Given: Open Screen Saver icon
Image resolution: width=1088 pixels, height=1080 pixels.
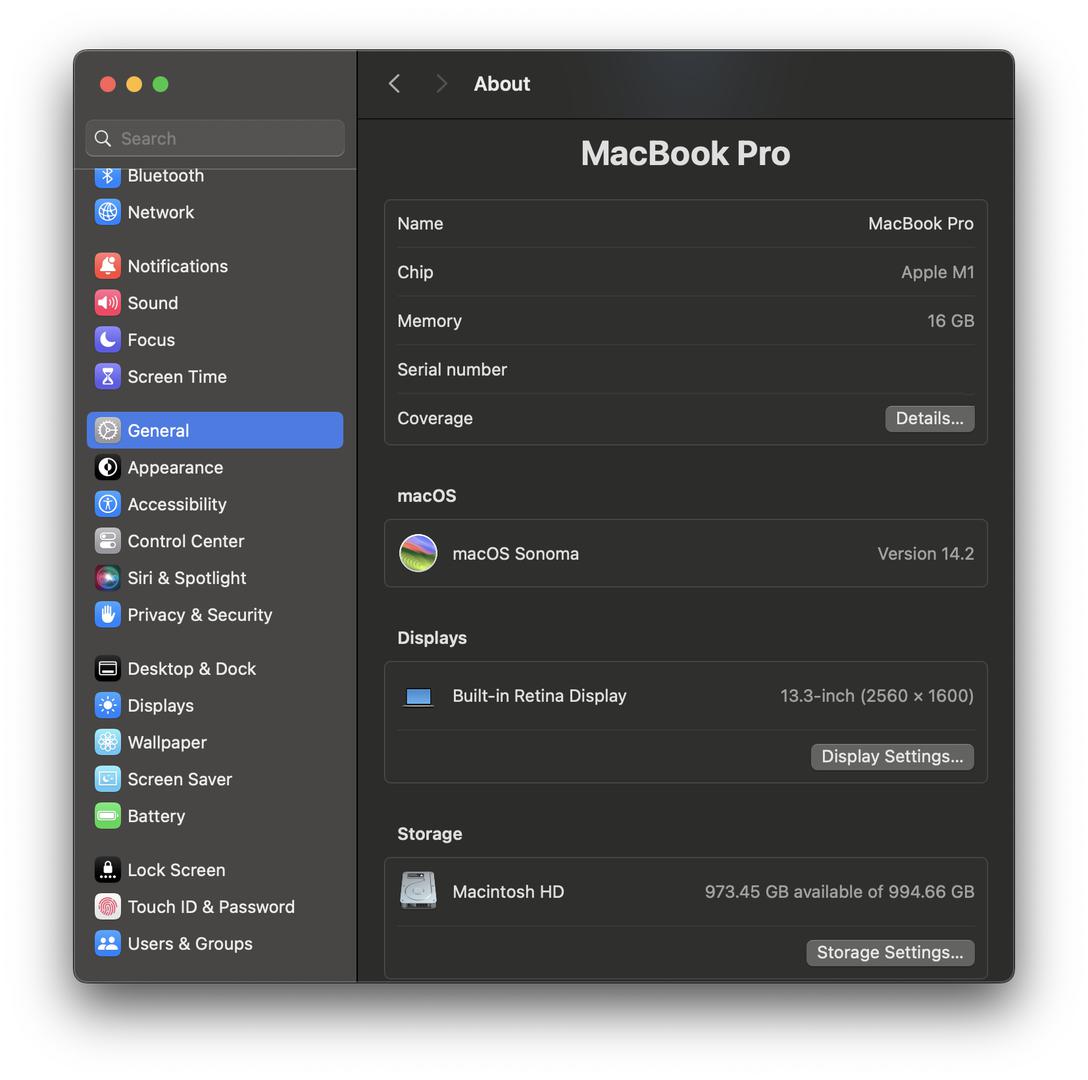Looking at the screenshot, I should coord(108,779).
